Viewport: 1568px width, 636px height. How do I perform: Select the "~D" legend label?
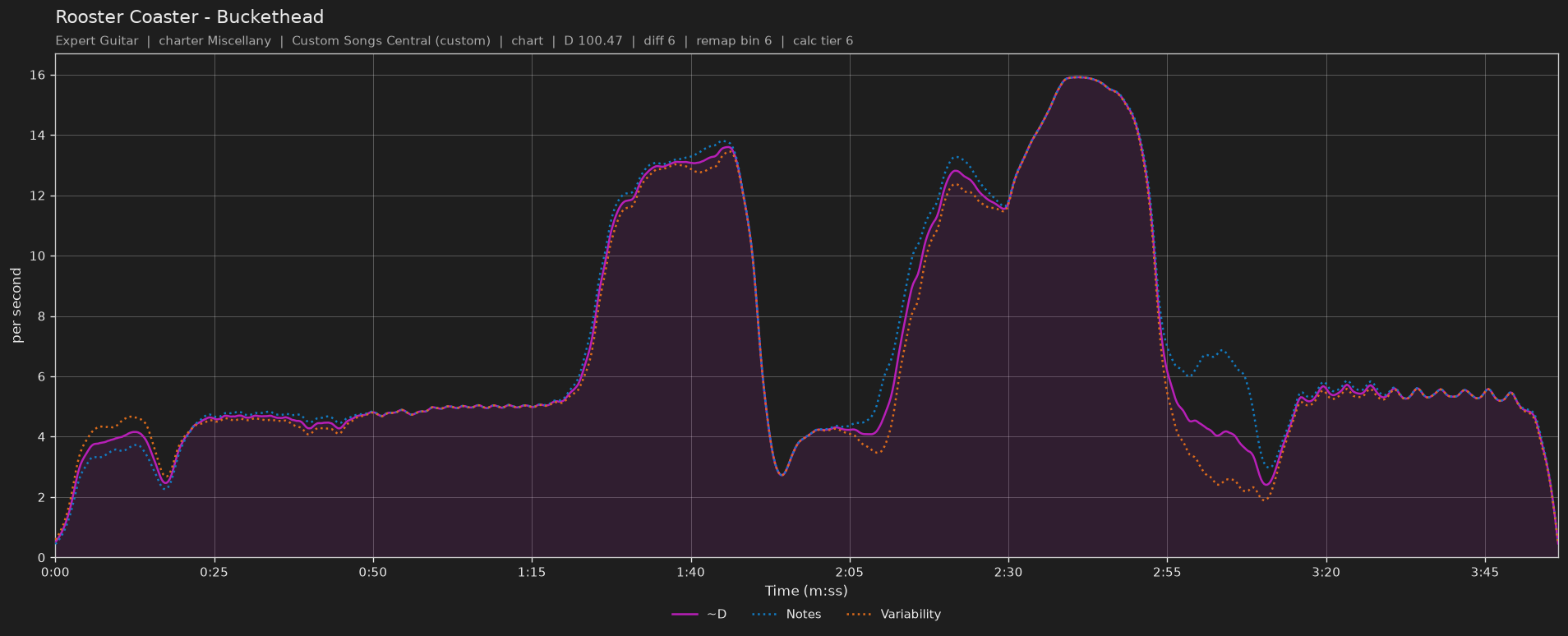[x=717, y=615]
